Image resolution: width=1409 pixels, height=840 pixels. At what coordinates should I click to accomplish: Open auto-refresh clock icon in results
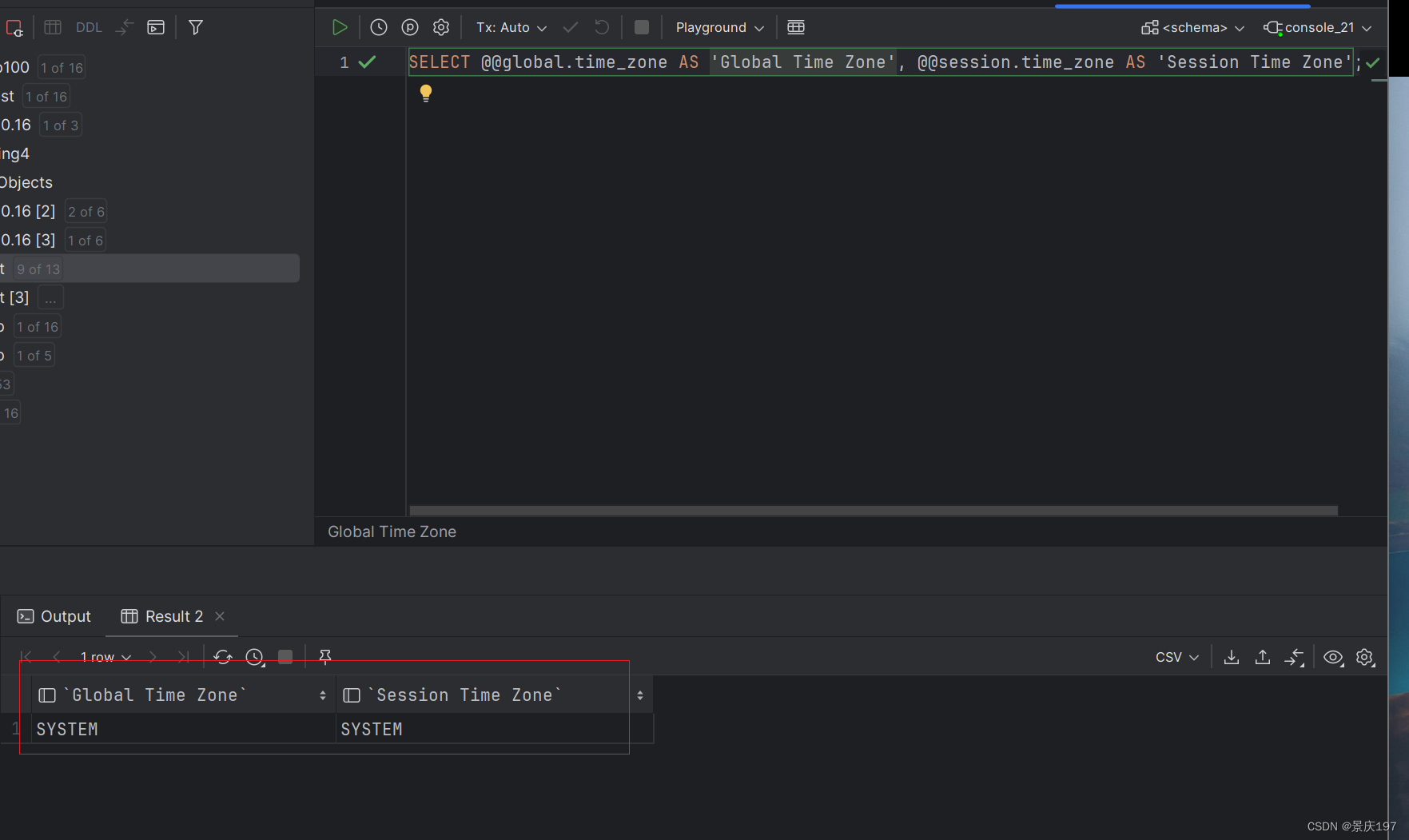pos(255,657)
